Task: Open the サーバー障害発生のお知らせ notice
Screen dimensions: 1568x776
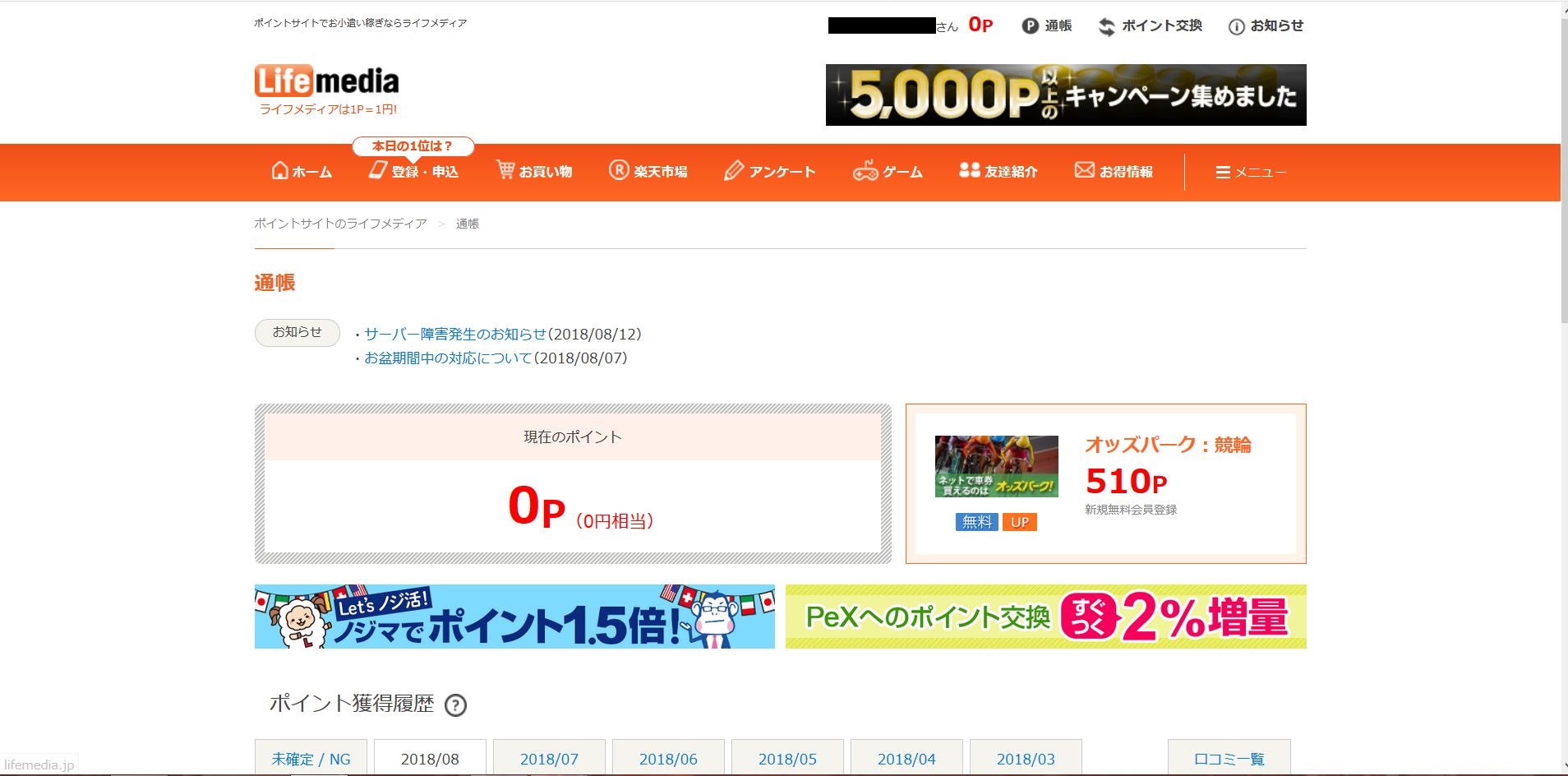Action: 455,334
